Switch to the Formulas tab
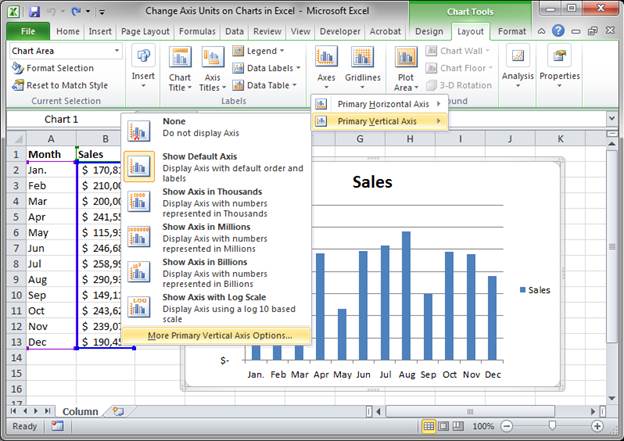The width and height of the screenshot is (624, 441). pyautogui.click(x=197, y=31)
